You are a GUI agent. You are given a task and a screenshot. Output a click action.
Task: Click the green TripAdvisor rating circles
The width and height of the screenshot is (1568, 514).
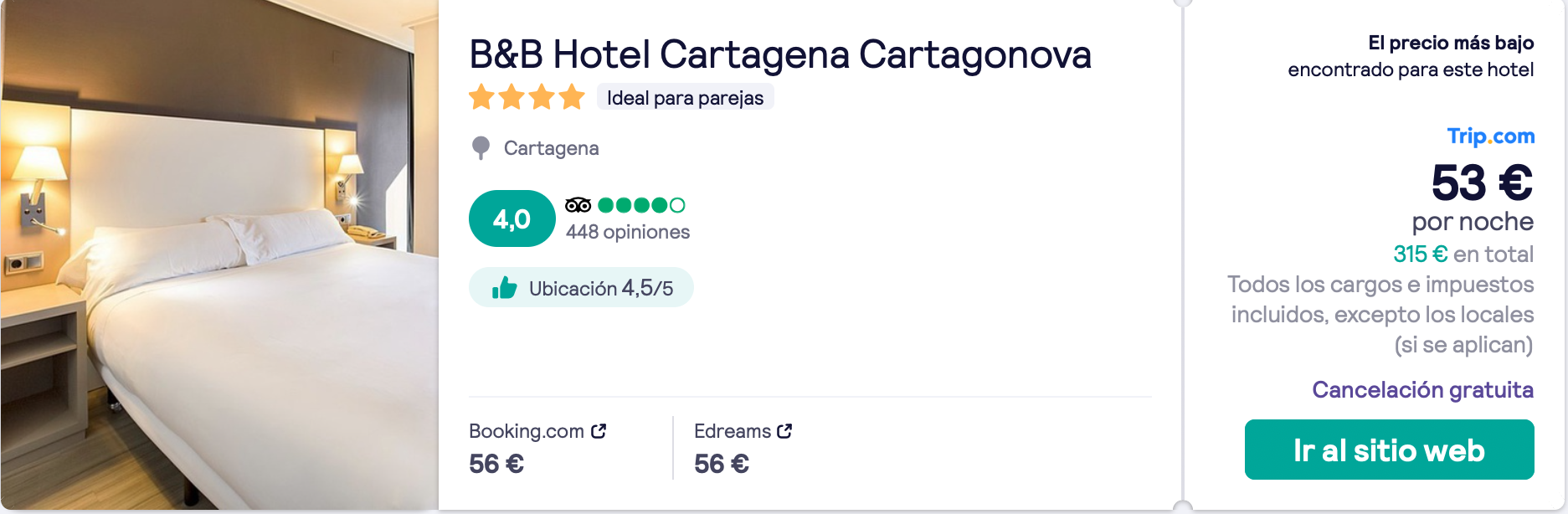point(641,205)
